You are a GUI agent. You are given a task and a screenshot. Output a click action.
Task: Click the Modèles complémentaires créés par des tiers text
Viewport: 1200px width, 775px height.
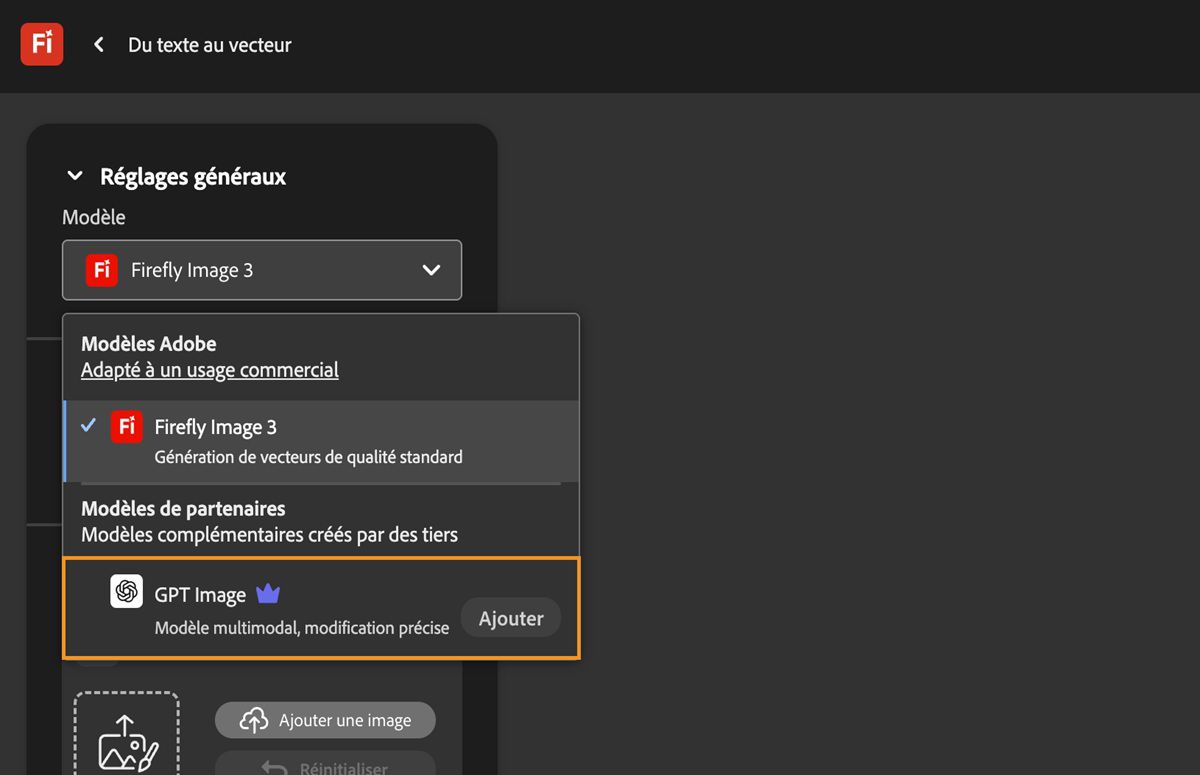(270, 535)
